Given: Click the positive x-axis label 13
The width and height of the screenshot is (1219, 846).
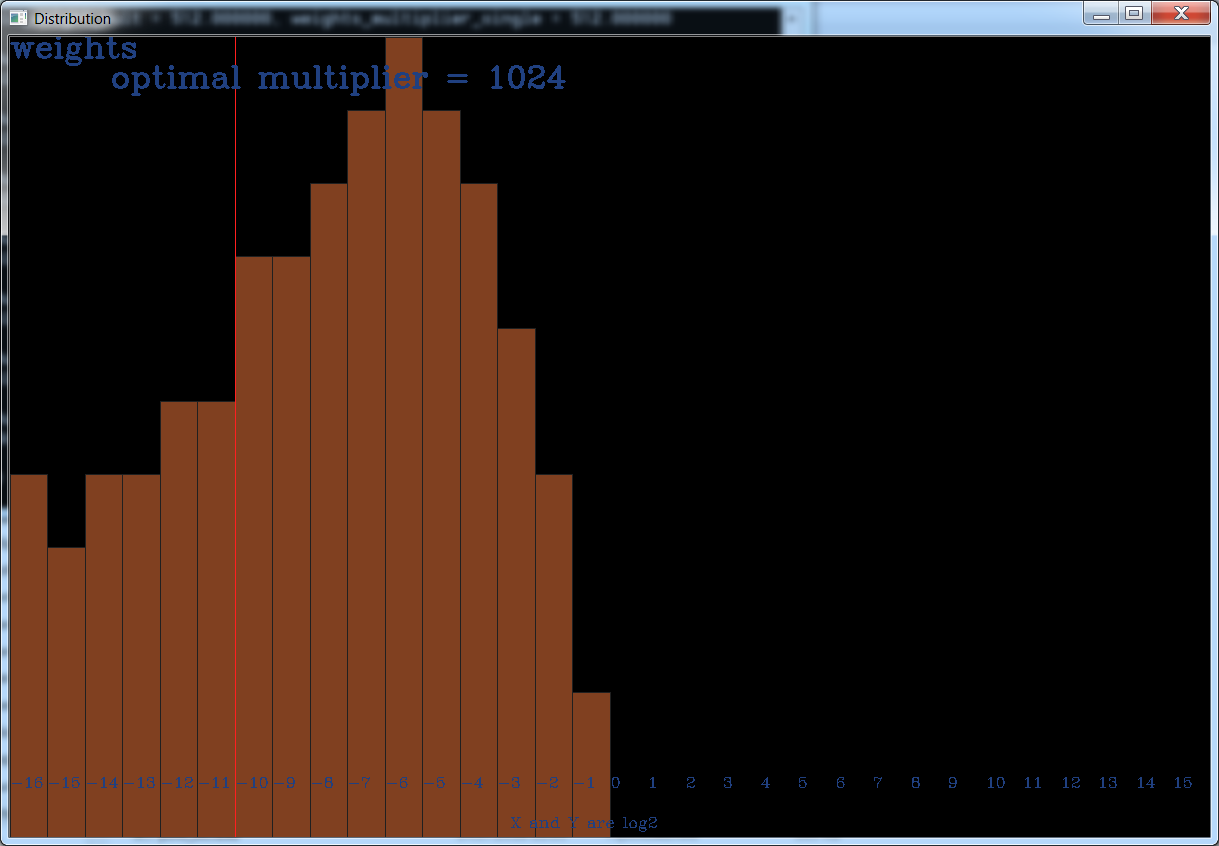Looking at the screenshot, I should (x=1108, y=783).
